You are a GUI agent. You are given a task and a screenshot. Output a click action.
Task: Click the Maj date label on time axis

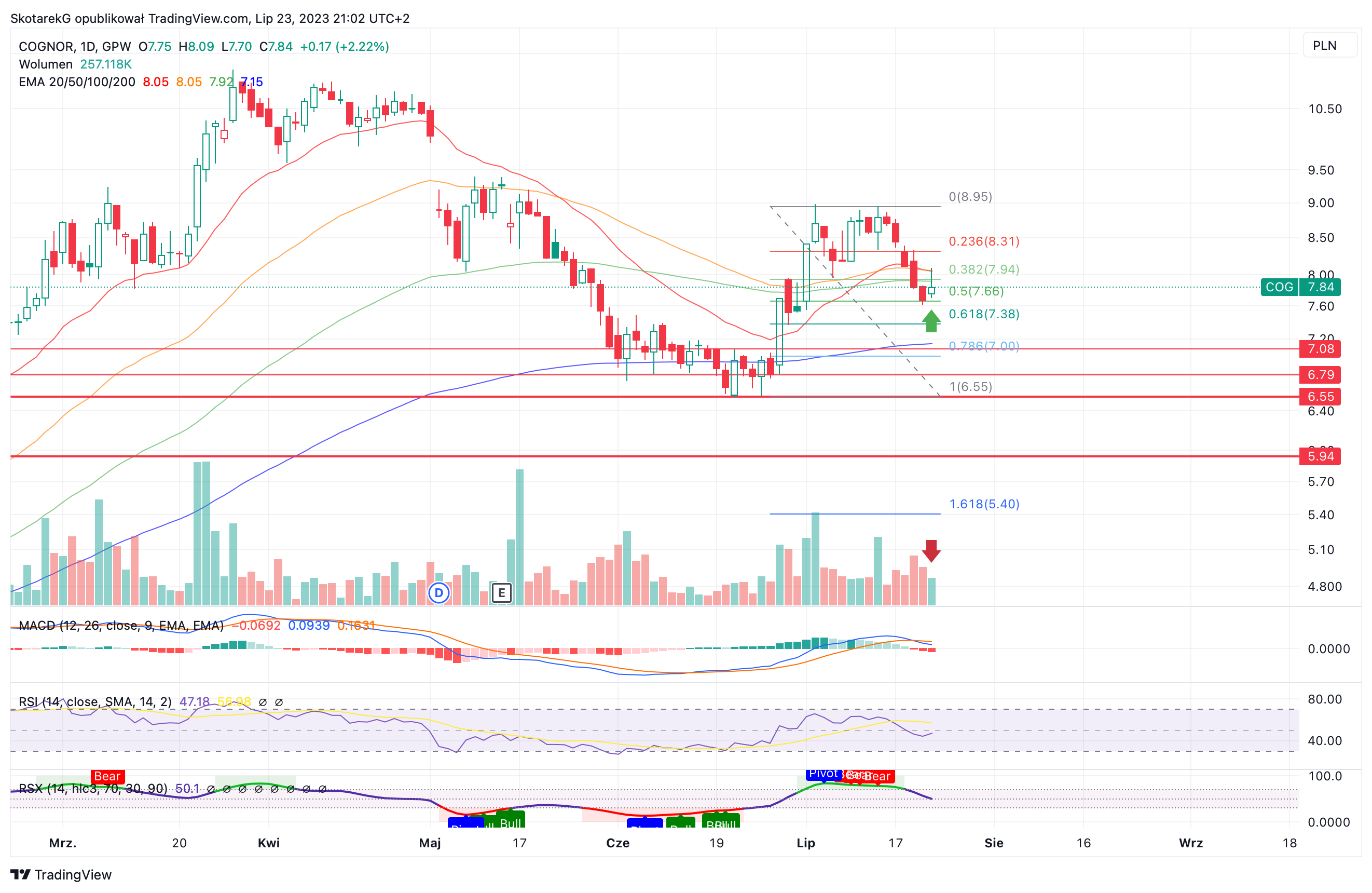click(430, 843)
